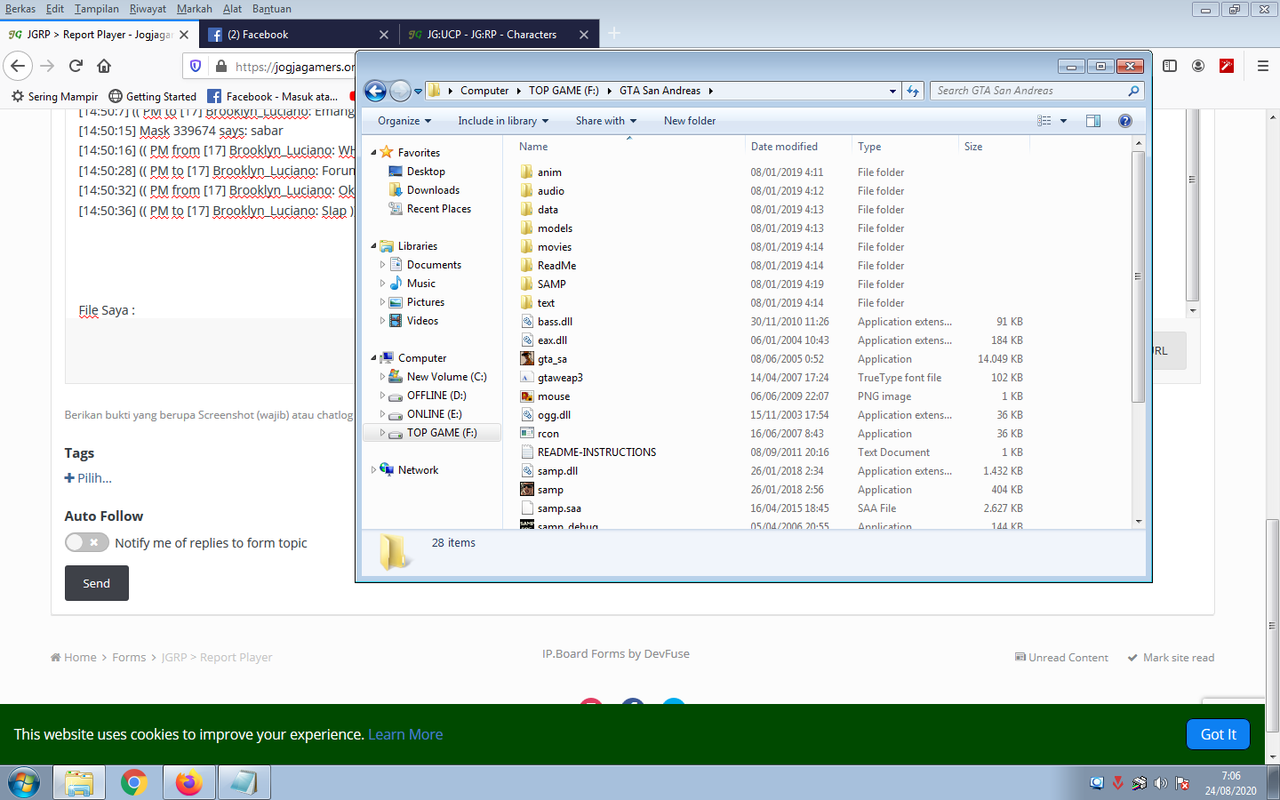Open the volume speaker tray icon
The image size is (1280, 800).
1160,783
